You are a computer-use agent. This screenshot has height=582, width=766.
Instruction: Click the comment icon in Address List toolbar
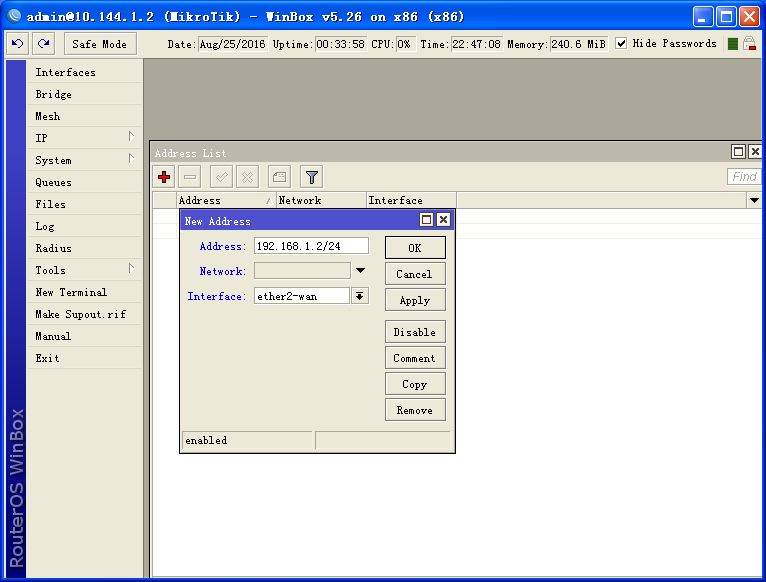click(x=279, y=177)
